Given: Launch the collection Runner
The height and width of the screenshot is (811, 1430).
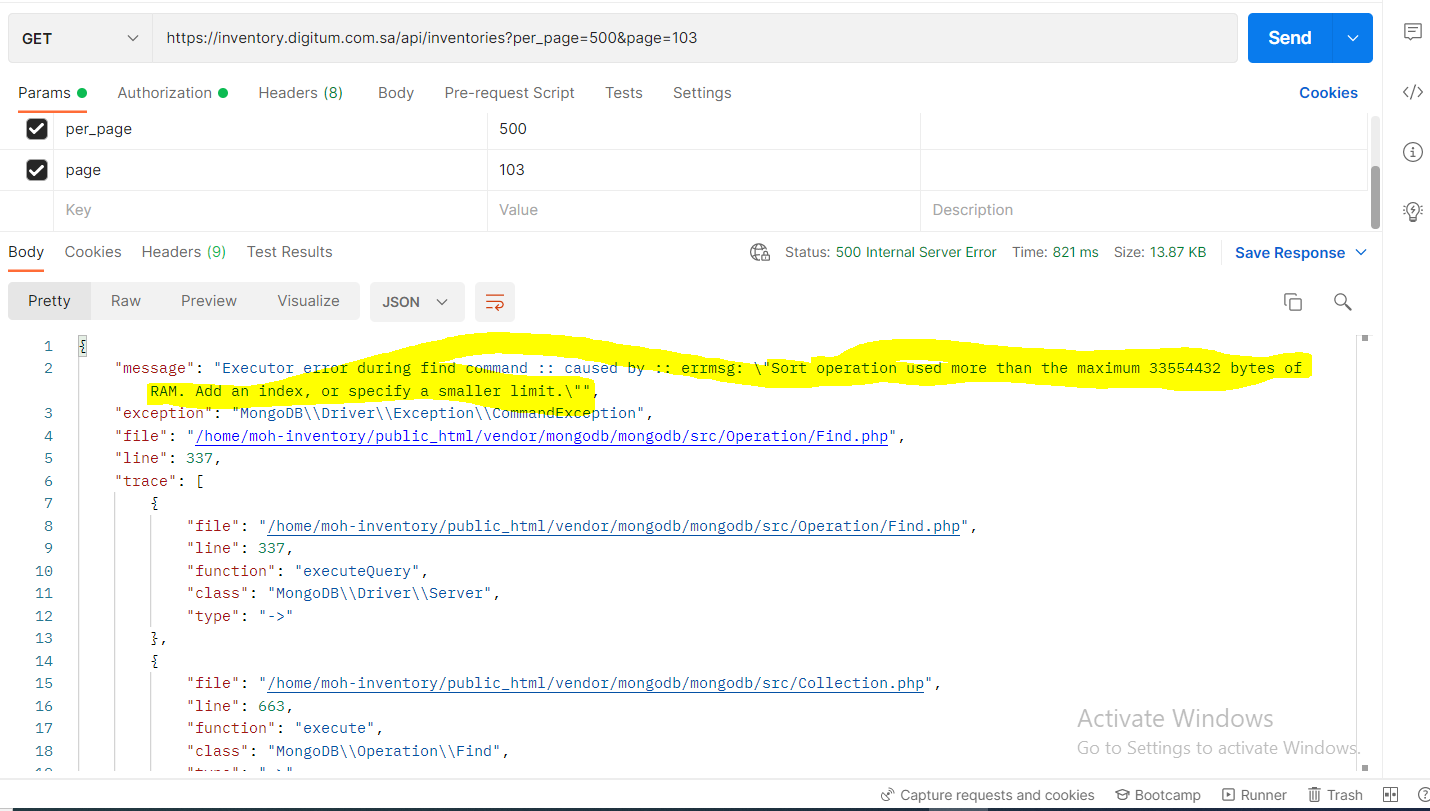Looking at the screenshot, I should [x=1254, y=794].
